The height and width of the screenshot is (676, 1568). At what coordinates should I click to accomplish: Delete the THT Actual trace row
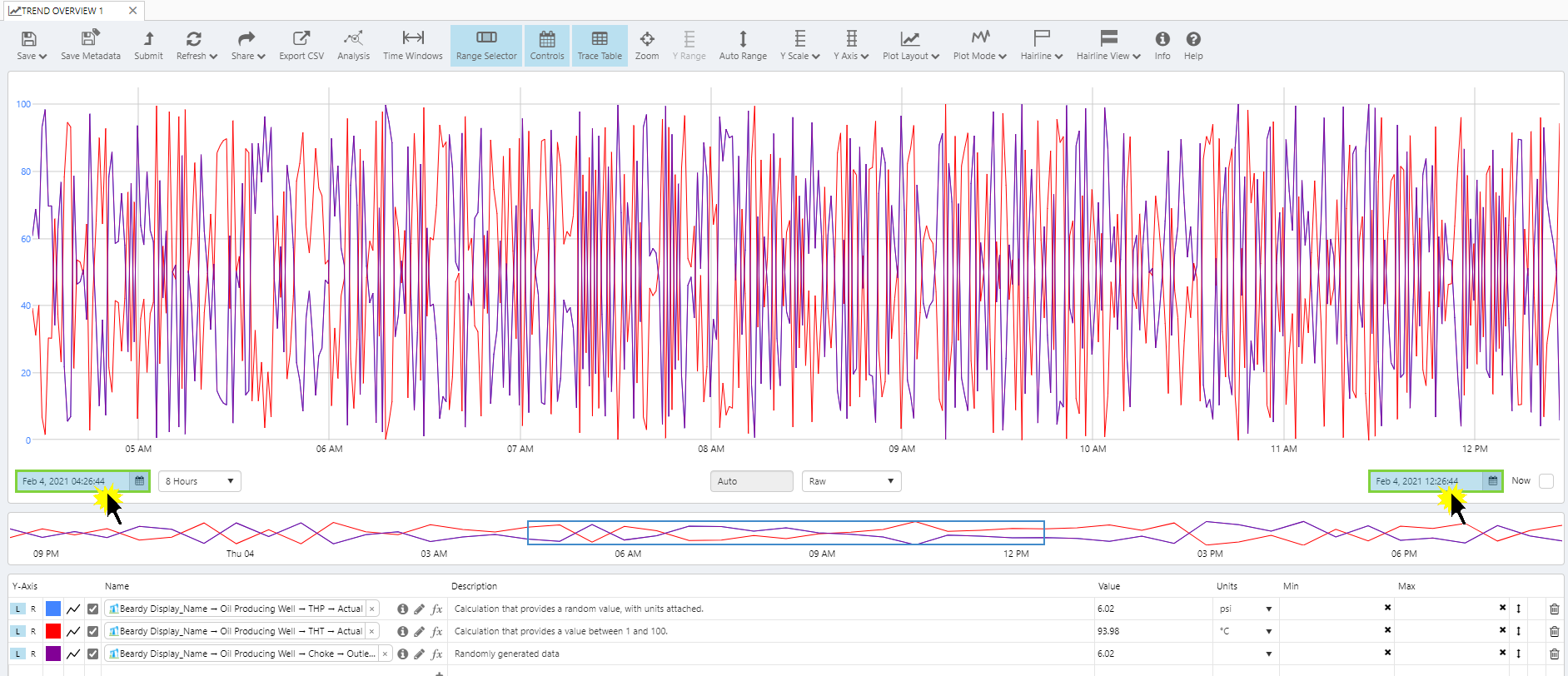[1554, 631]
